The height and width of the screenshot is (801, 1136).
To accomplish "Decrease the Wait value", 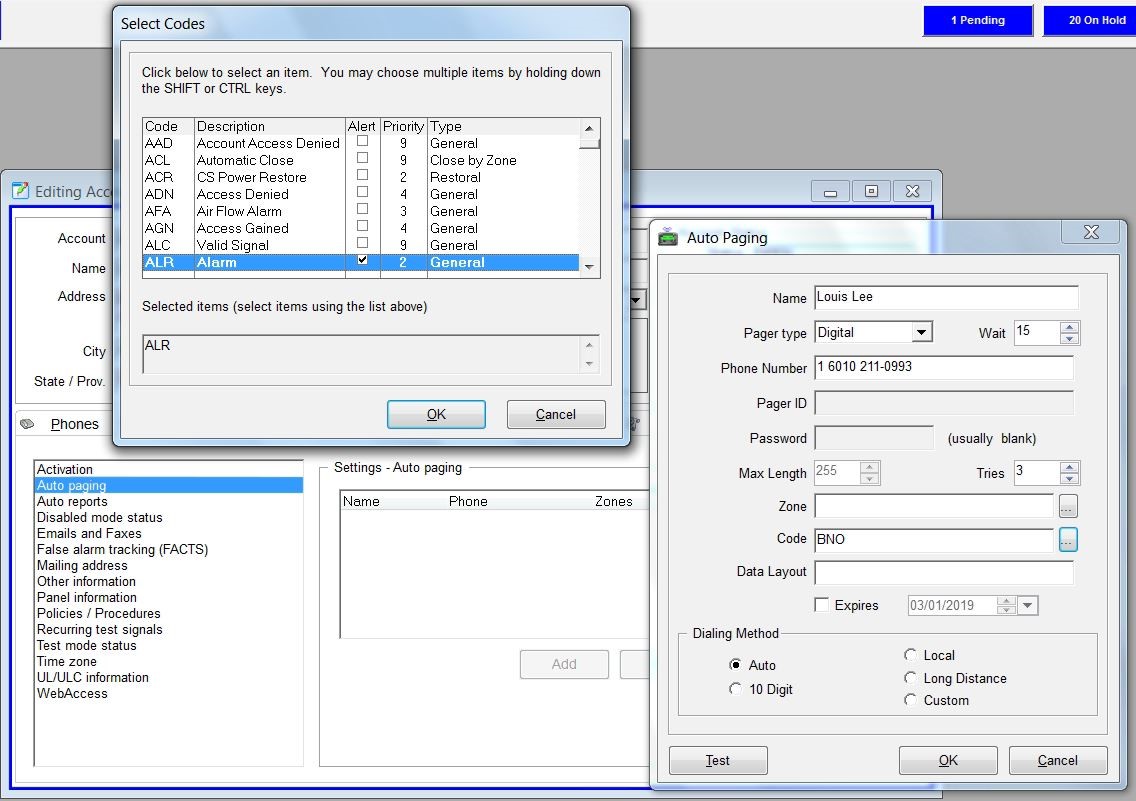I will click(x=1069, y=338).
